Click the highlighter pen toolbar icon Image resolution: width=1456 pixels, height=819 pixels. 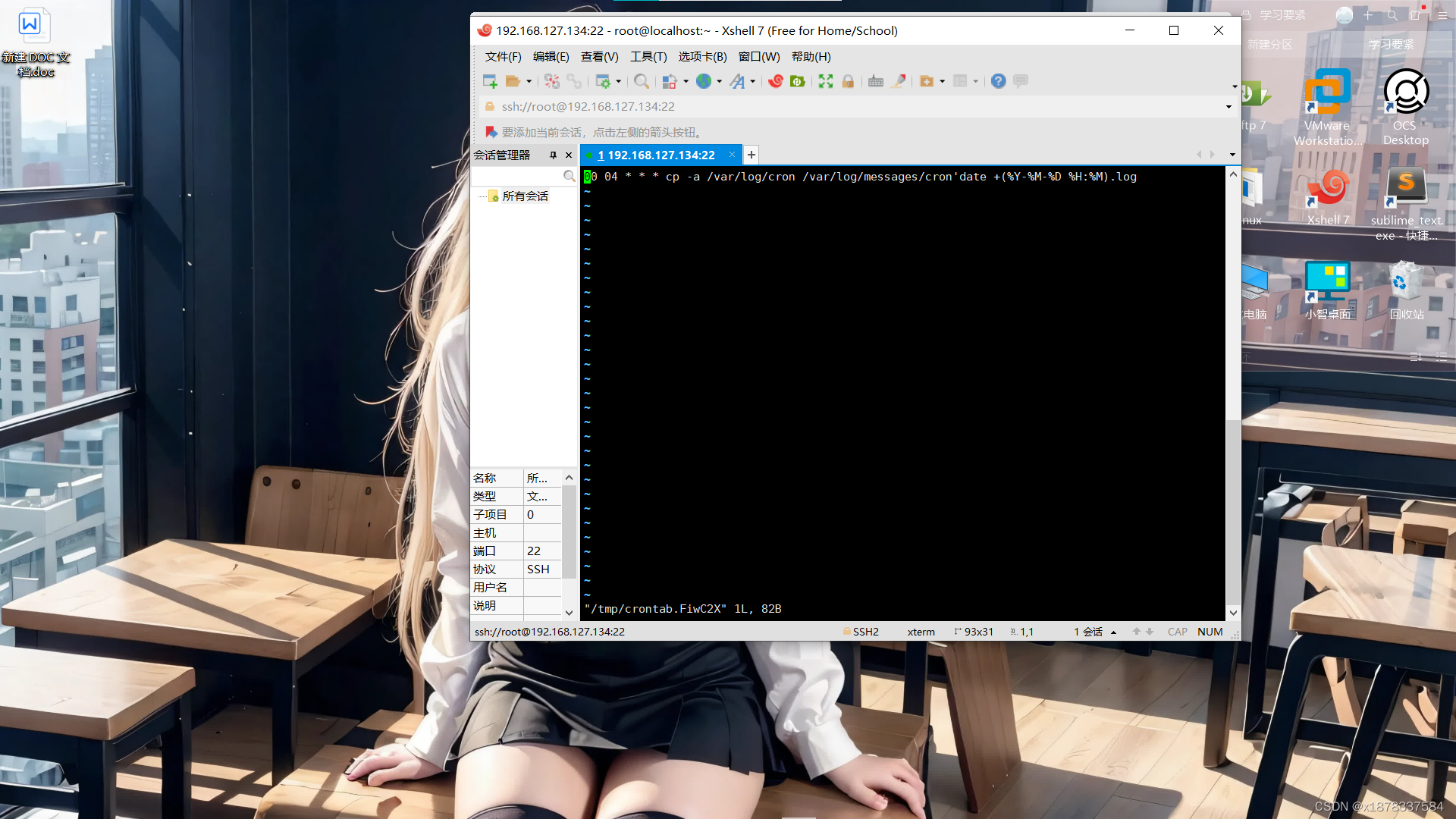click(x=899, y=81)
